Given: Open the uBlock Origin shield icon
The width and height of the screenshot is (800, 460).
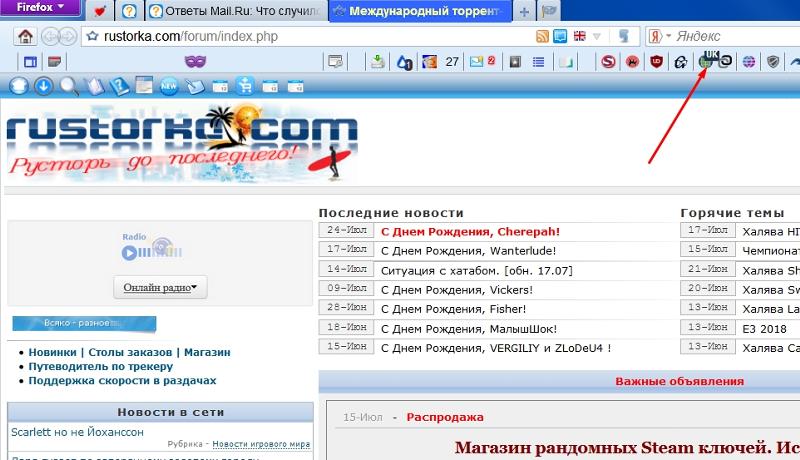Looking at the screenshot, I should (x=656, y=62).
